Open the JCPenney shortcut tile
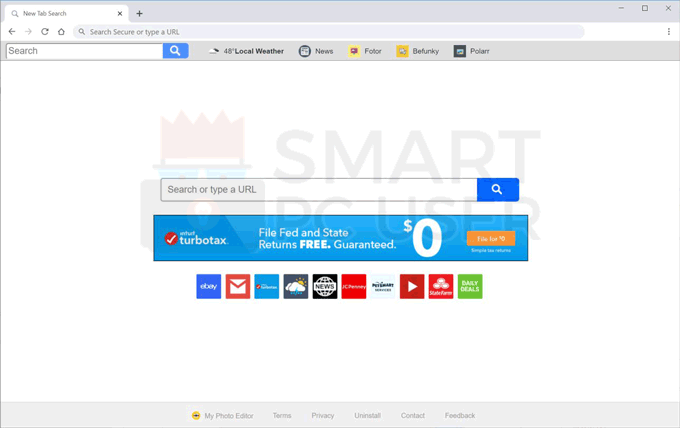 pos(354,286)
